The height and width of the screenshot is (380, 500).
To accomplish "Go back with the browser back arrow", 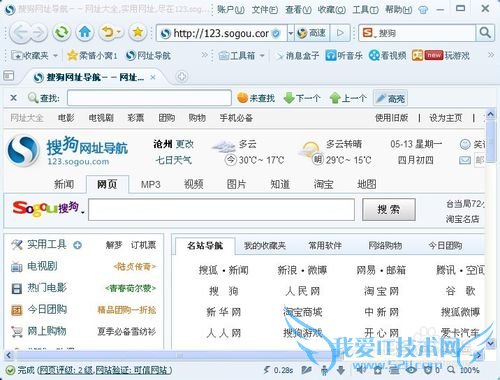I will [21, 33].
